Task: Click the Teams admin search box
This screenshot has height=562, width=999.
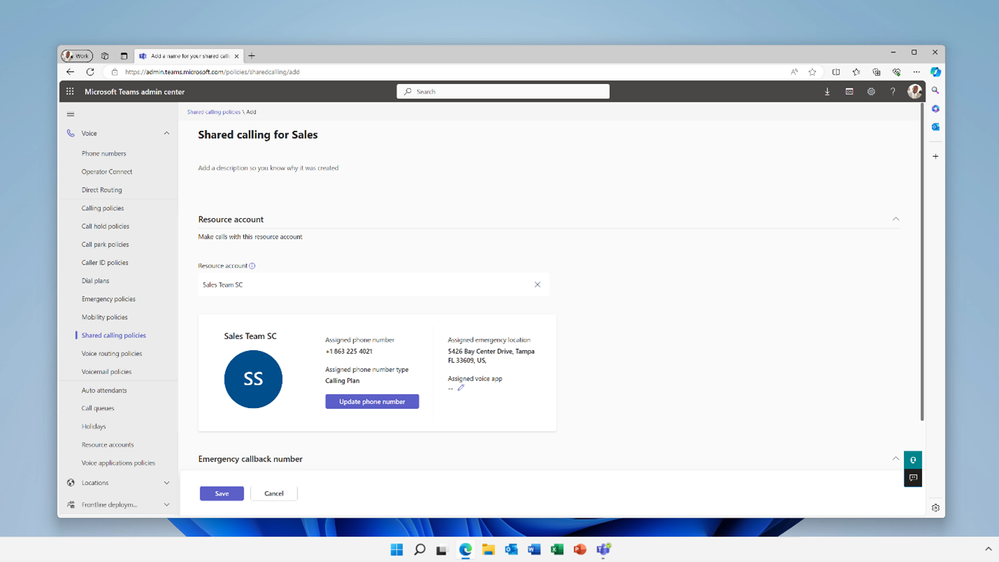Action: [x=503, y=92]
